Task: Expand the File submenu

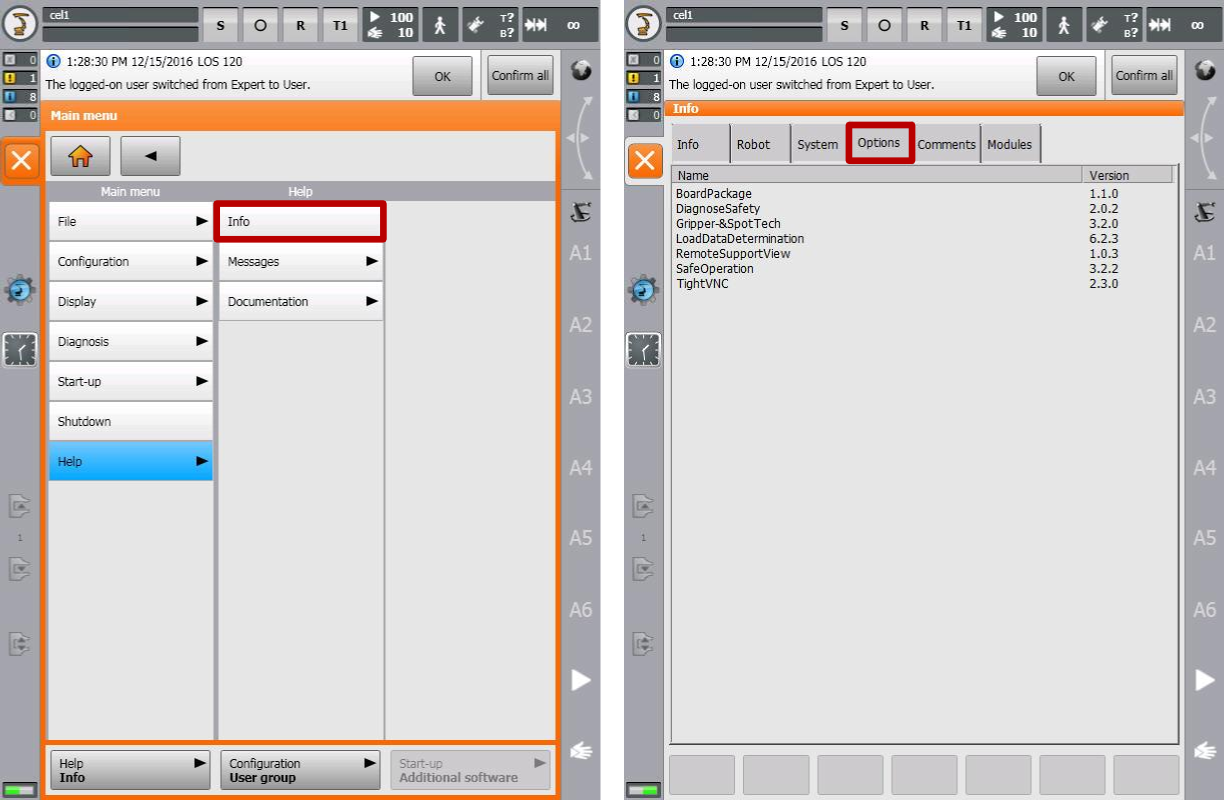Action: pyautogui.click(x=130, y=222)
